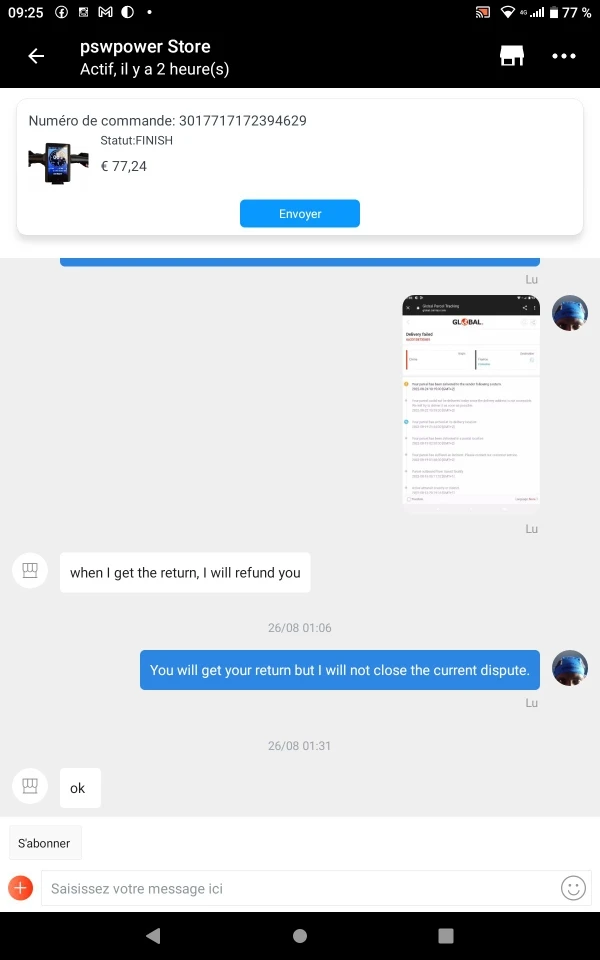Viewport: 600px width, 960px height.
Task: Open the three-dot more options menu
Action: click(563, 56)
